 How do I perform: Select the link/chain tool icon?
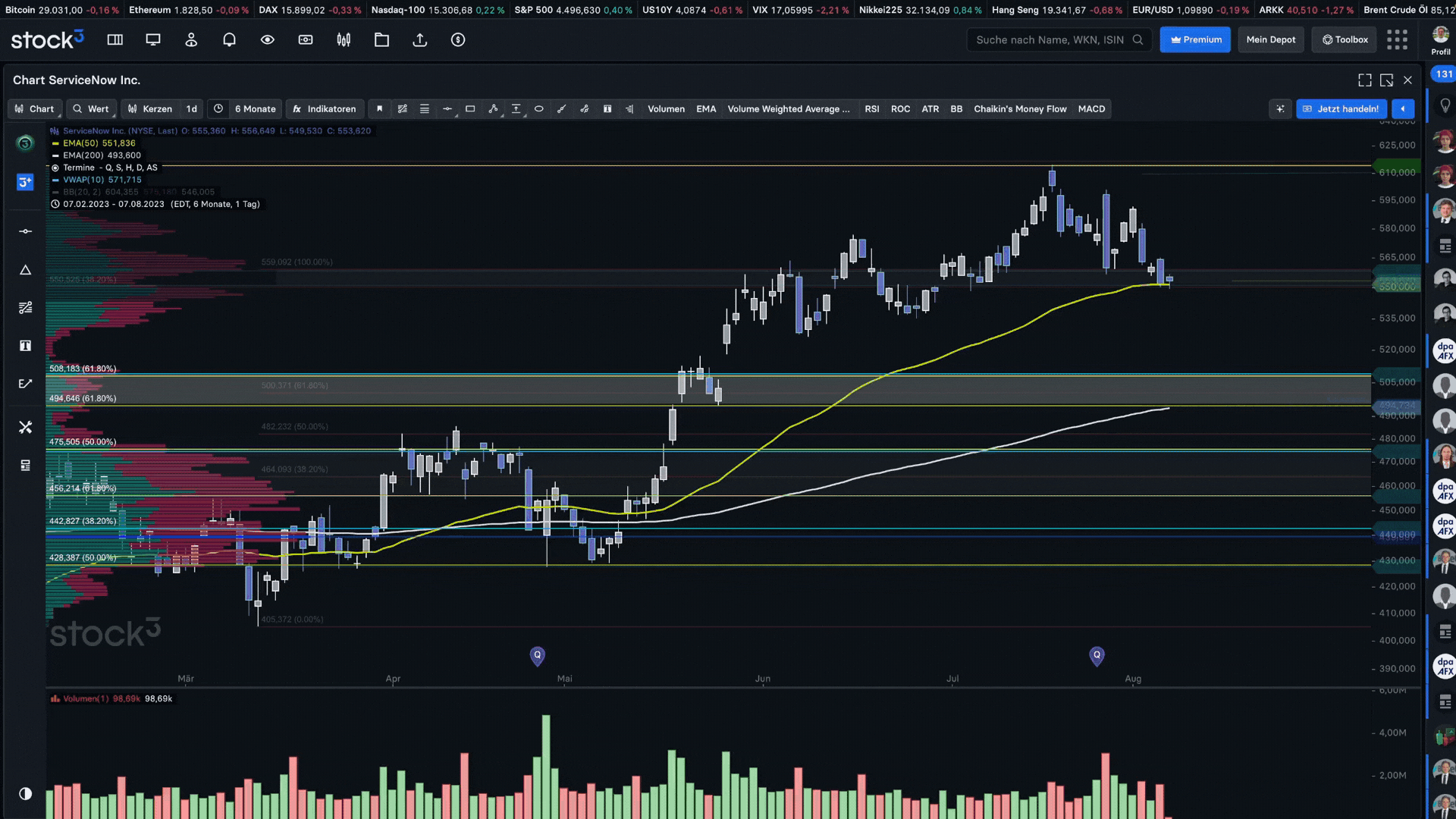(585, 108)
